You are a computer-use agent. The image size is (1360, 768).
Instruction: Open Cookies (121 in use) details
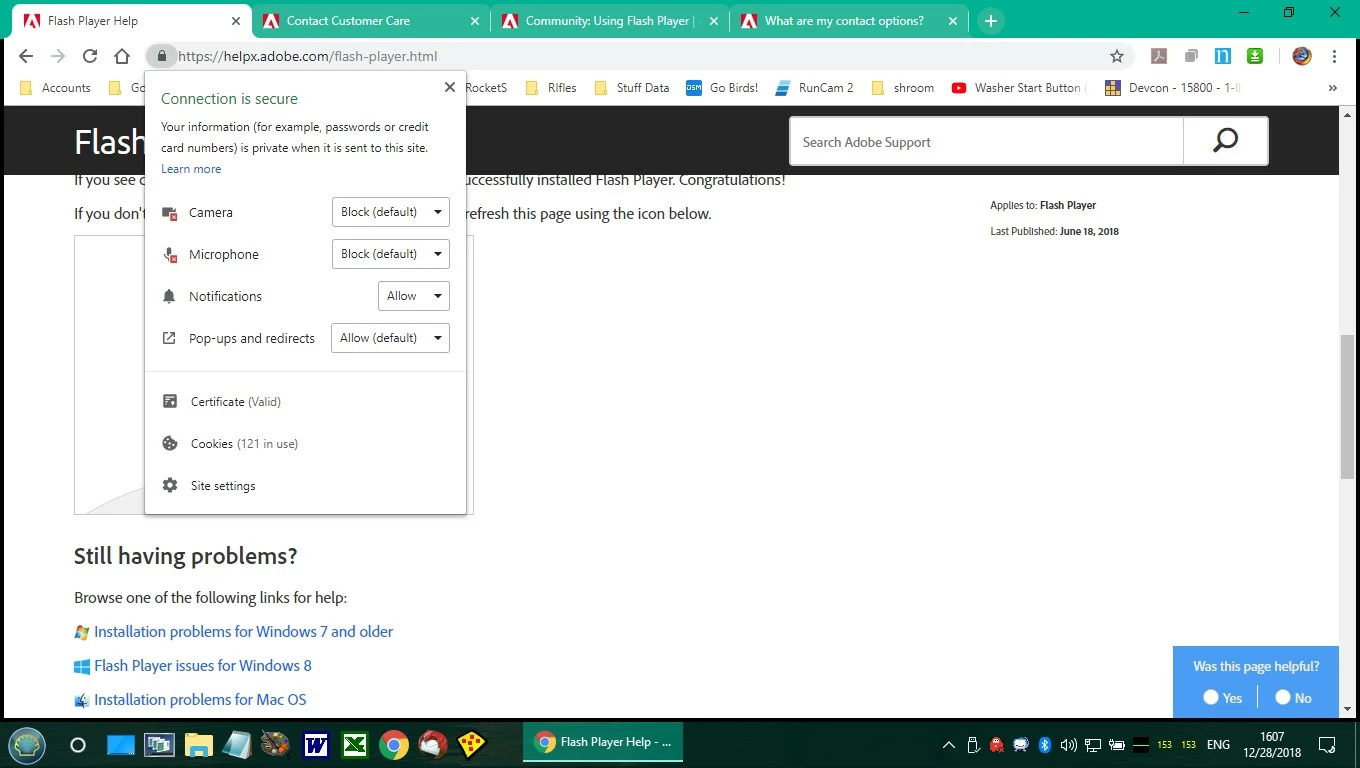(244, 443)
